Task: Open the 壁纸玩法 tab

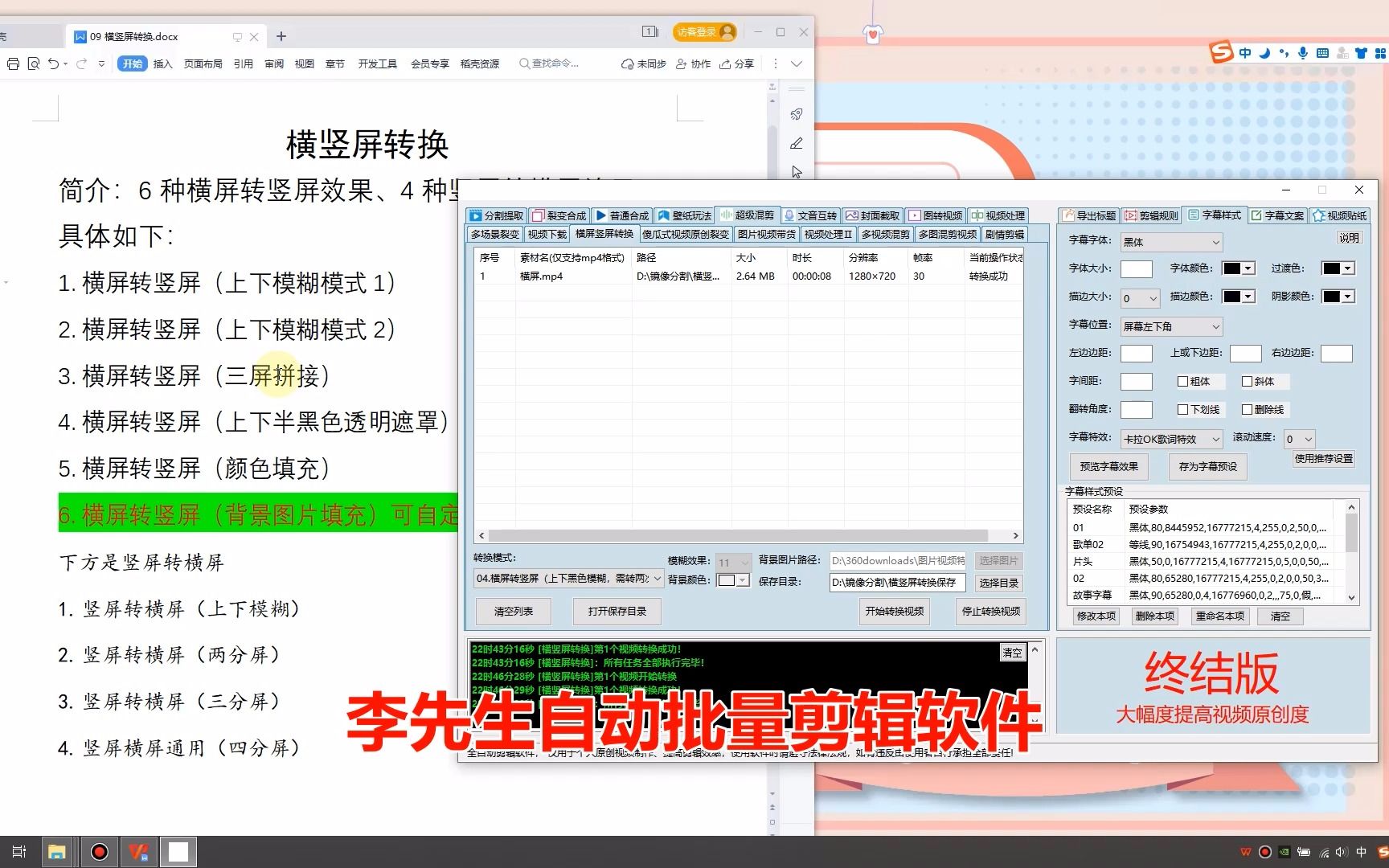Action: (685, 215)
